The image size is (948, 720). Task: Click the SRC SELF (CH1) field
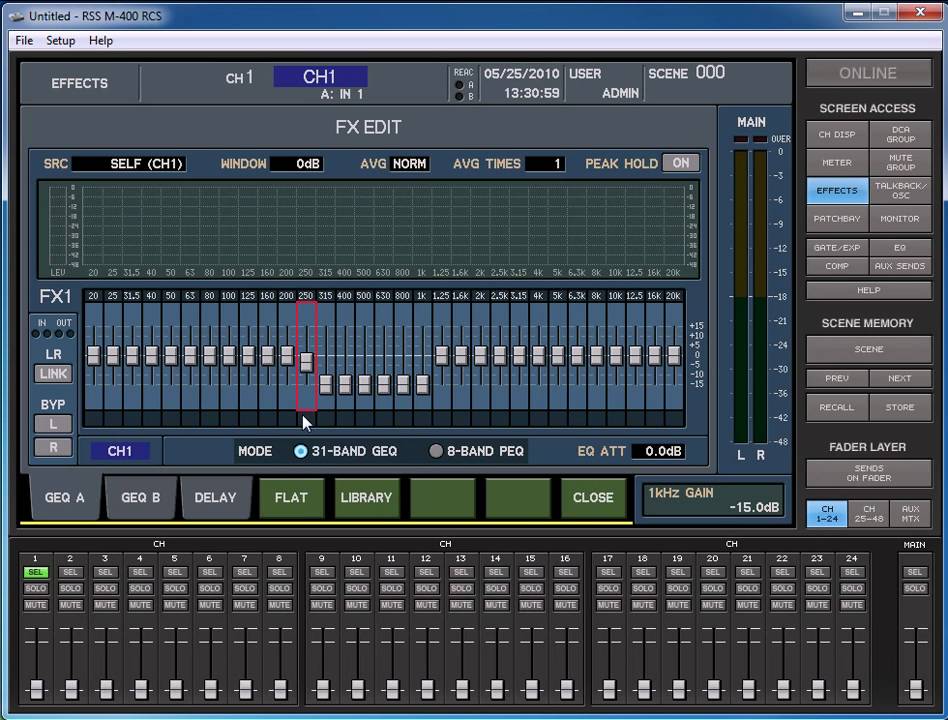(129, 164)
